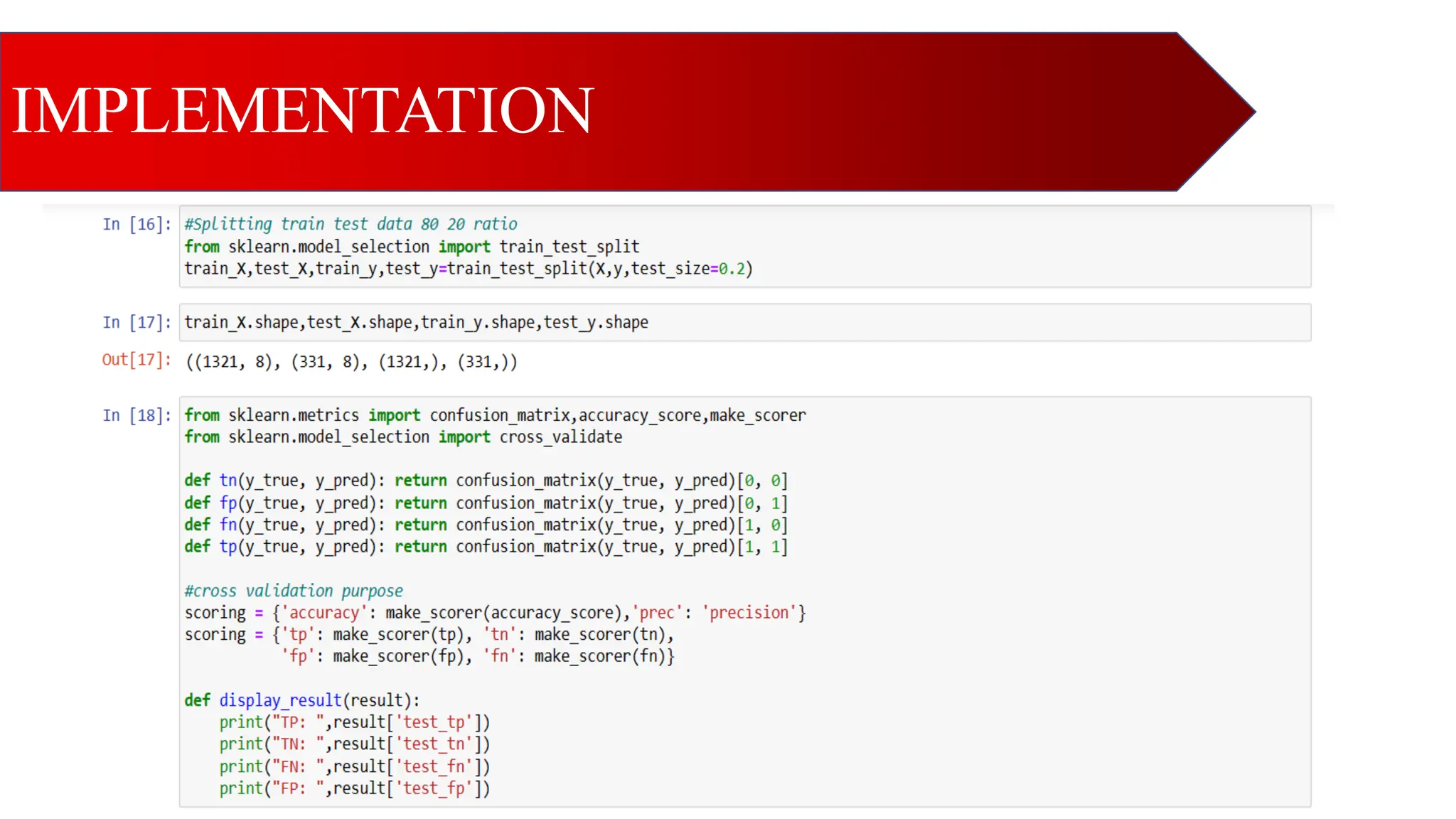This screenshot has height=819, width=1456.
Task: Click the print FP result line
Action: [354, 788]
